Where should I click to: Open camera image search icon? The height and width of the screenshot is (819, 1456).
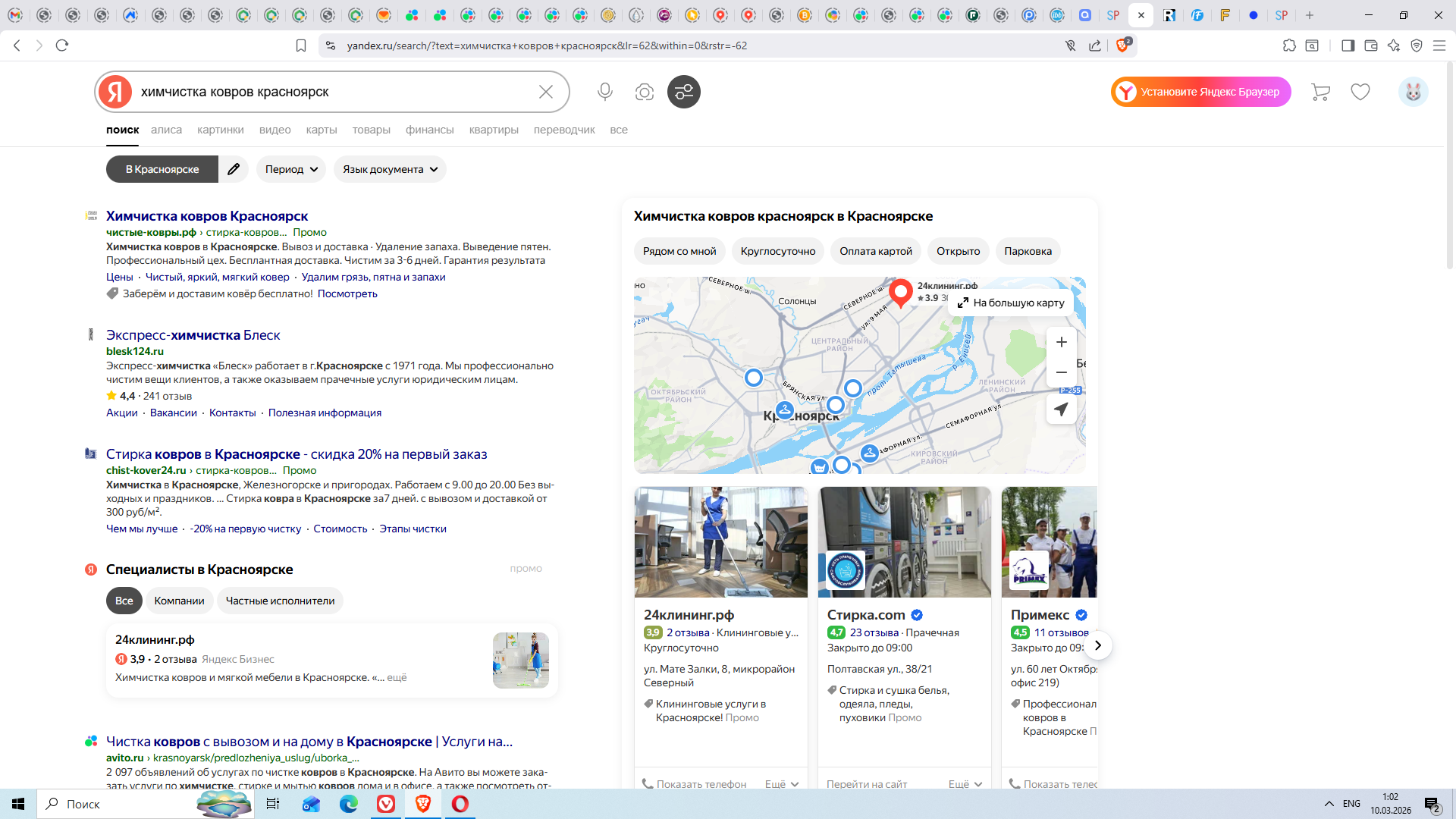pos(644,92)
